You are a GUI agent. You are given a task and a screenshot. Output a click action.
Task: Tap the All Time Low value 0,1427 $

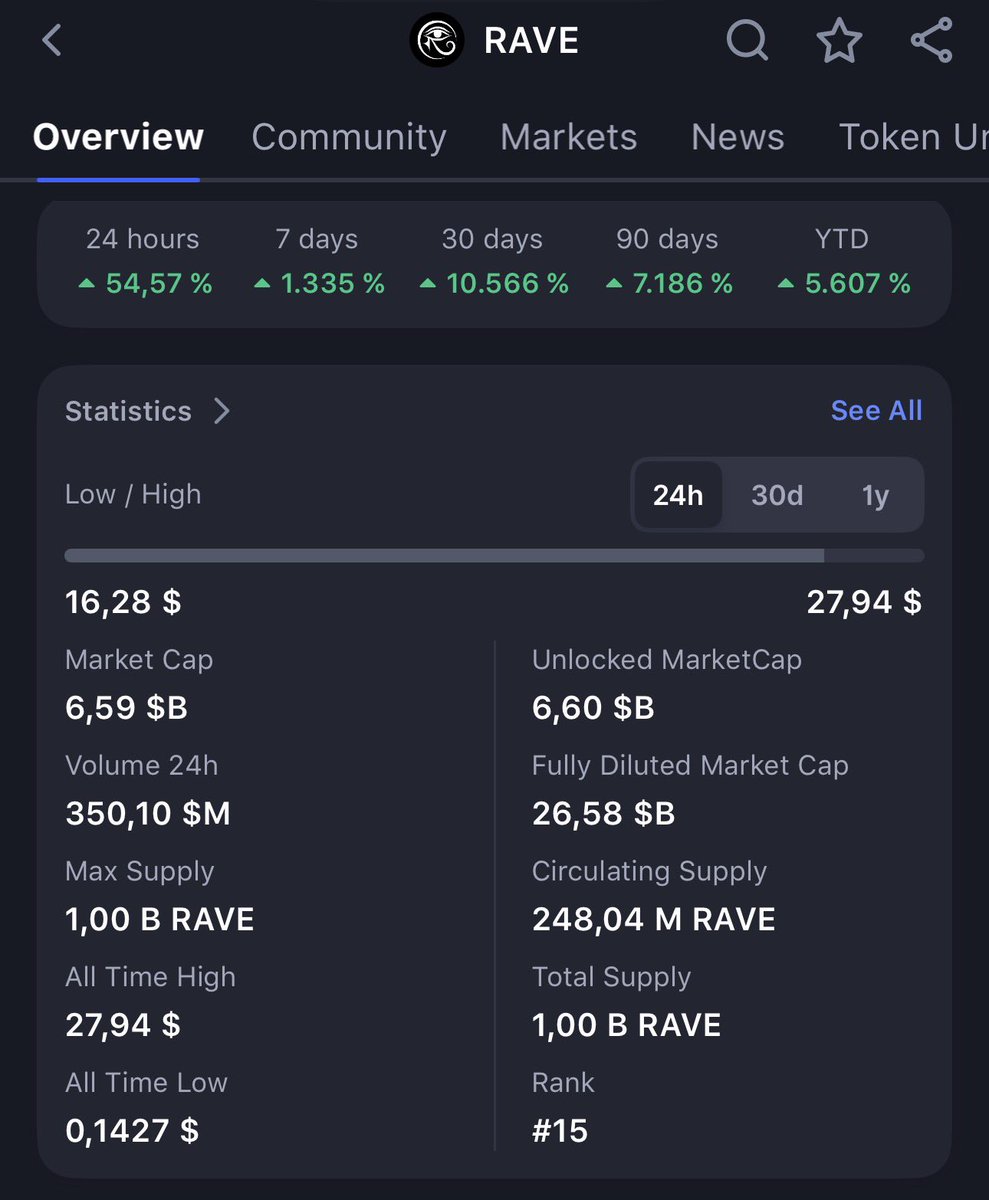pos(132,1131)
